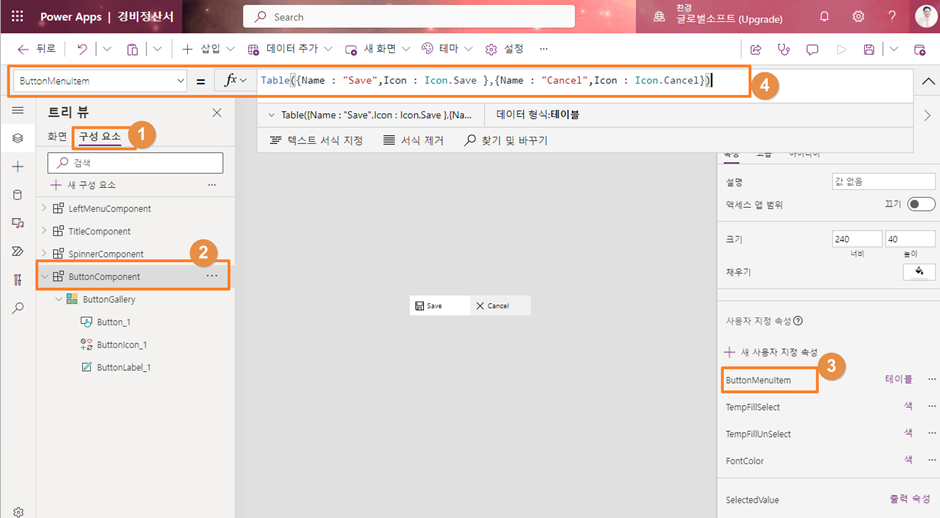The height and width of the screenshot is (518, 940).
Task: Open ButtonComponent more options ellipsis
Action: click(212, 276)
